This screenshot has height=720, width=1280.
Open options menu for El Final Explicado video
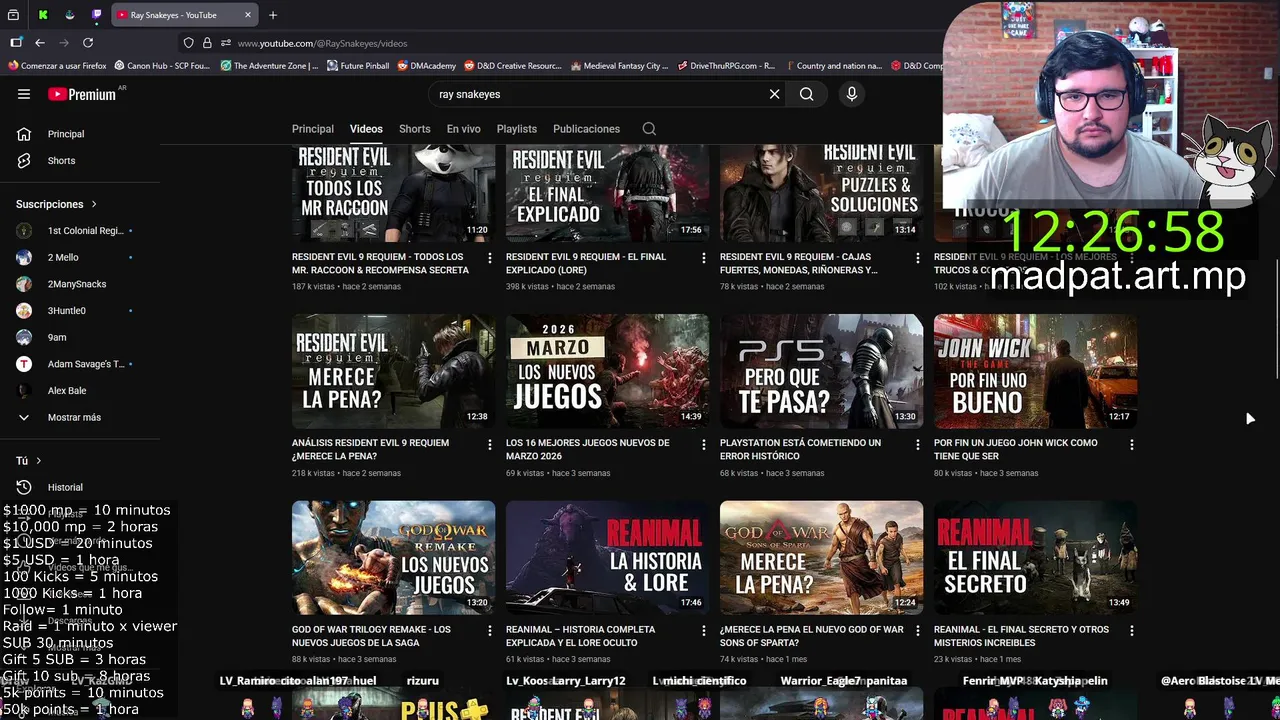(703, 258)
